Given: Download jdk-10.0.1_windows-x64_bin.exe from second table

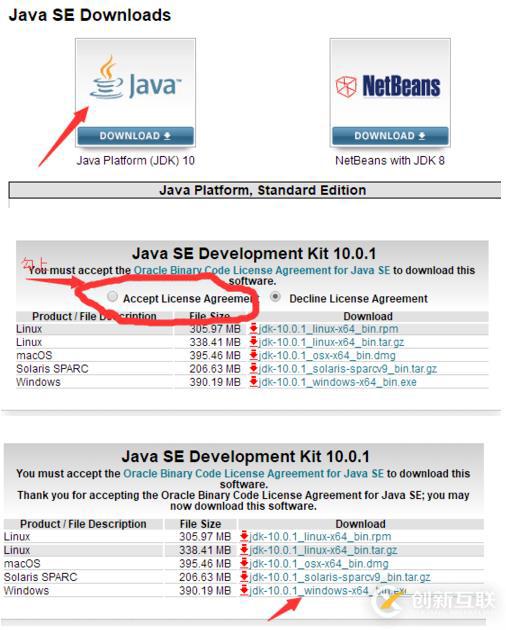Looking at the screenshot, I should tap(328, 591).
